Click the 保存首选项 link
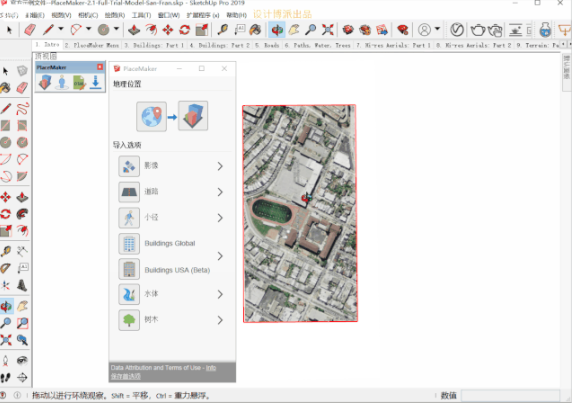The image size is (574, 403). [x=126, y=376]
